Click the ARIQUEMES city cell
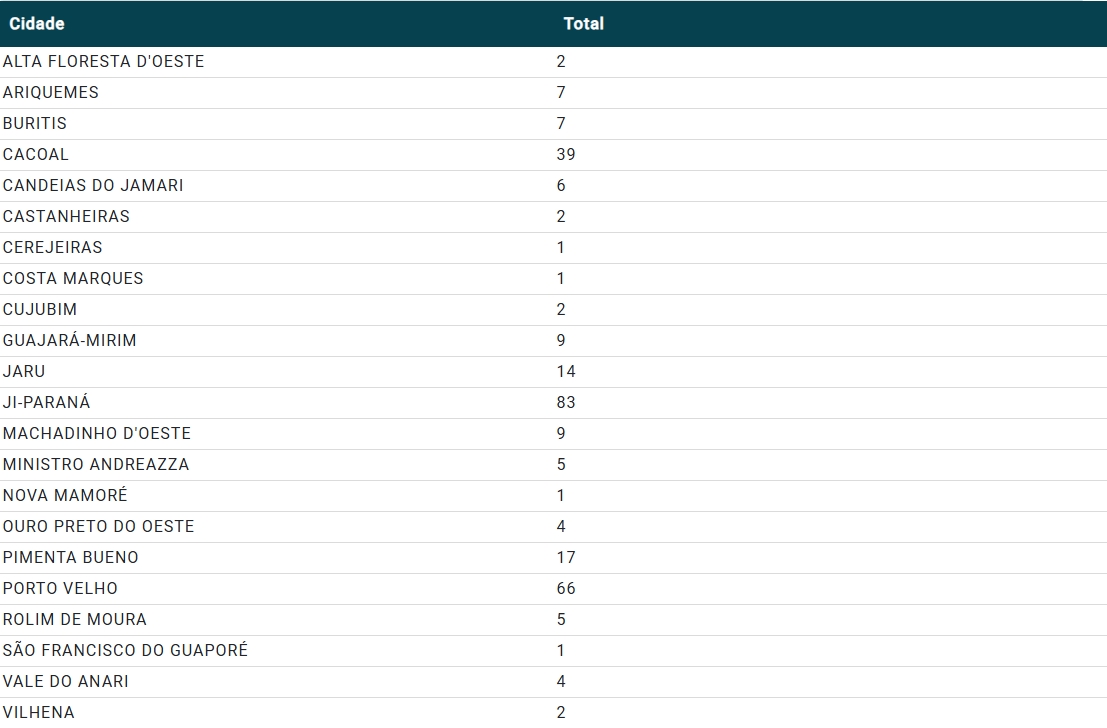 pyautogui.click(x=51, y=93)
